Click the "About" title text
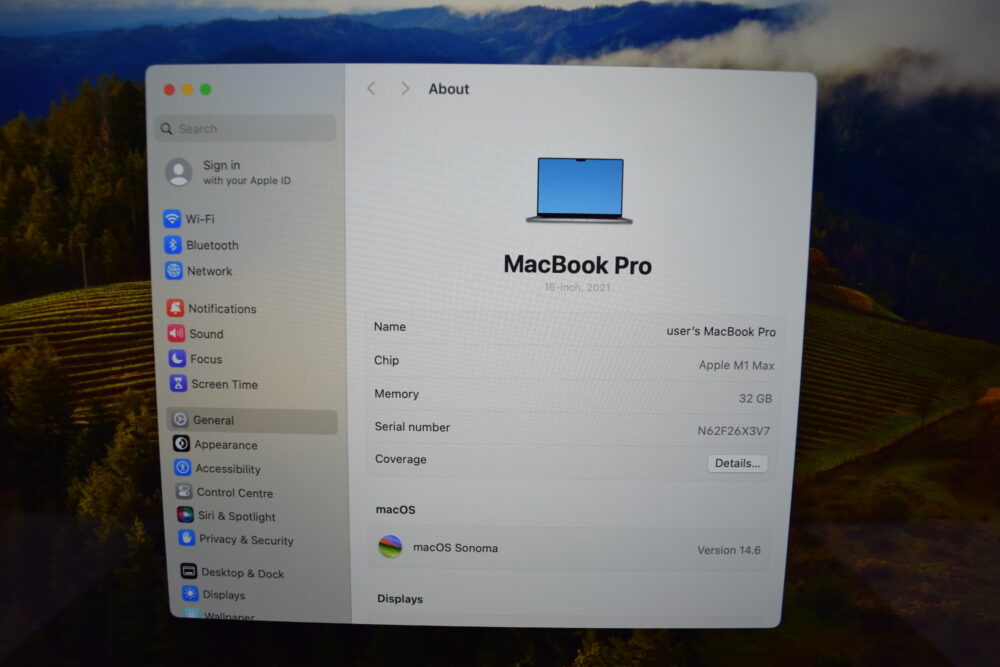The image size is (1000, 667). [449, 89]
